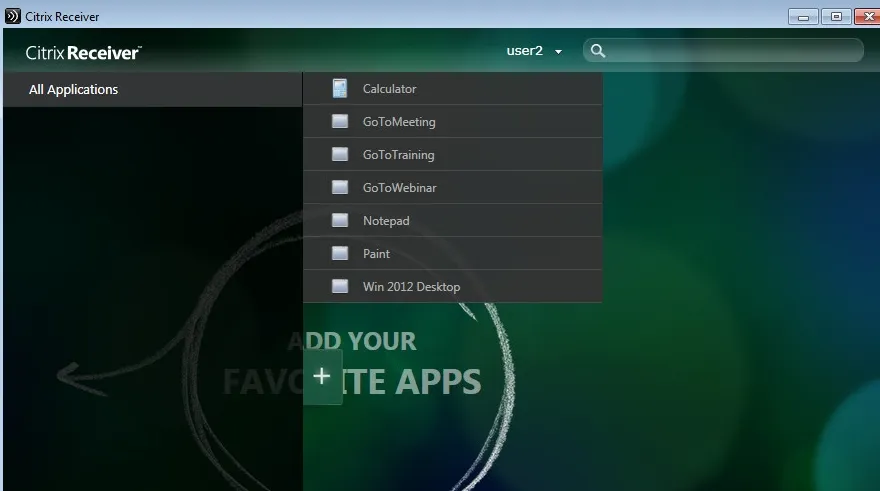Choose Win 2012 Desktop from the list
880x491 pixels.
coord(453,287)
